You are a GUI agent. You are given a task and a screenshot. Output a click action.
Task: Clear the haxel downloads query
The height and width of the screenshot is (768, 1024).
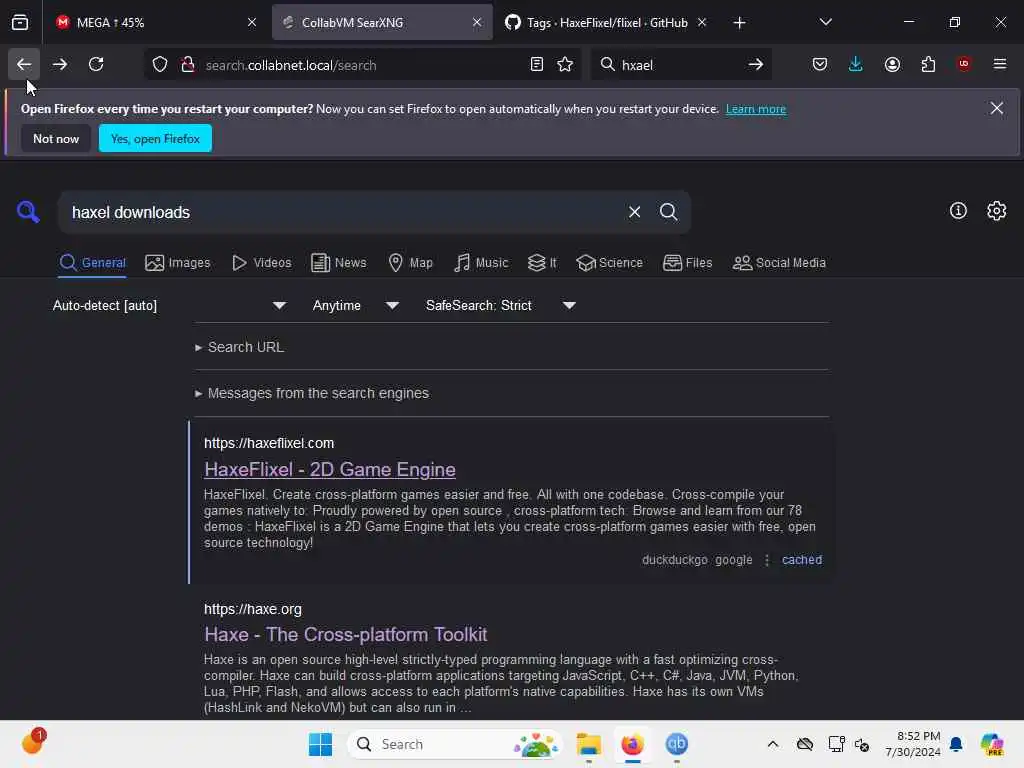pyautogui.click(x=634, y=212)
